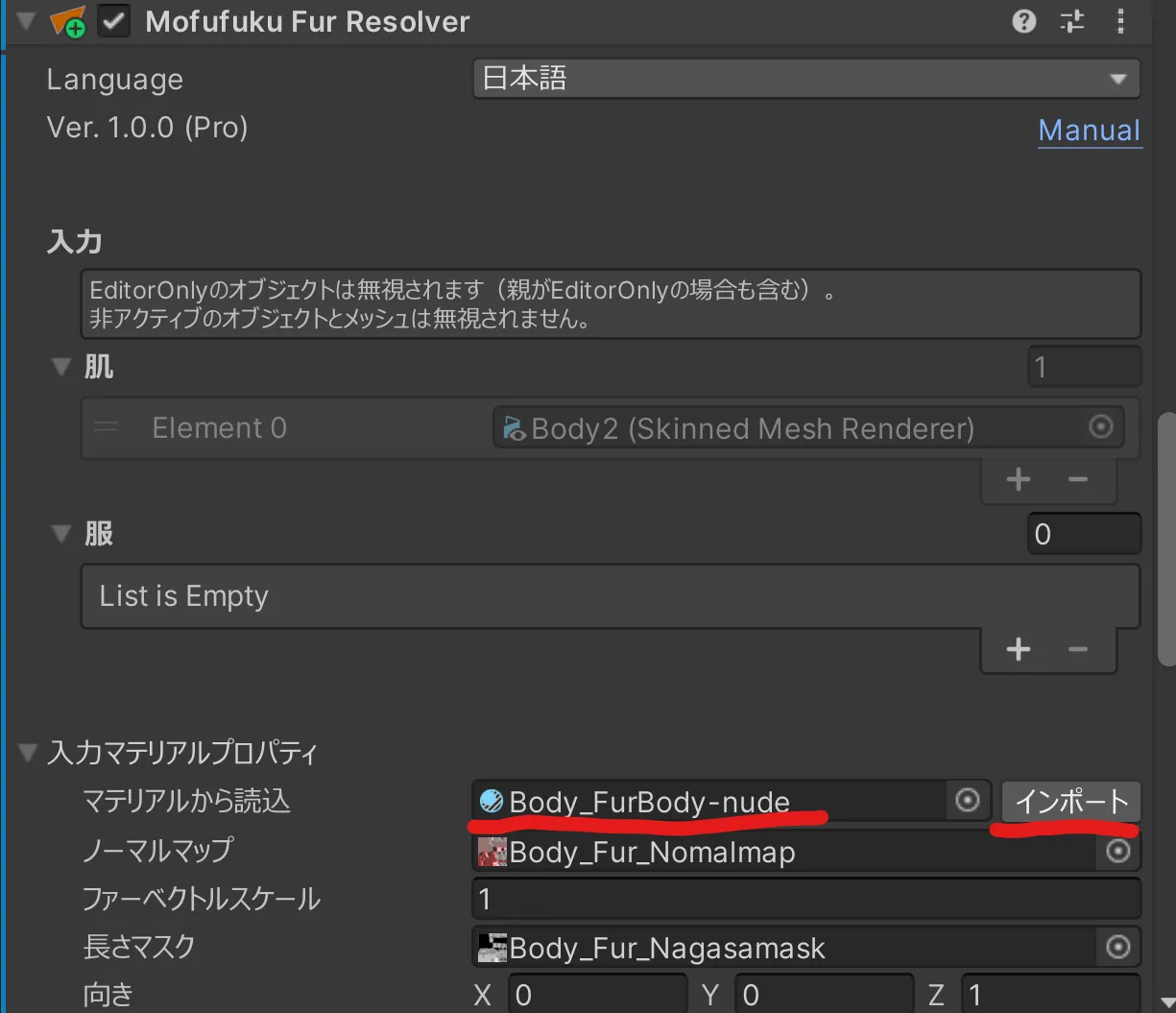Open the component three-dot options menu
This screenshot has width=1176, height=1013.
(x=1120, y=21)
